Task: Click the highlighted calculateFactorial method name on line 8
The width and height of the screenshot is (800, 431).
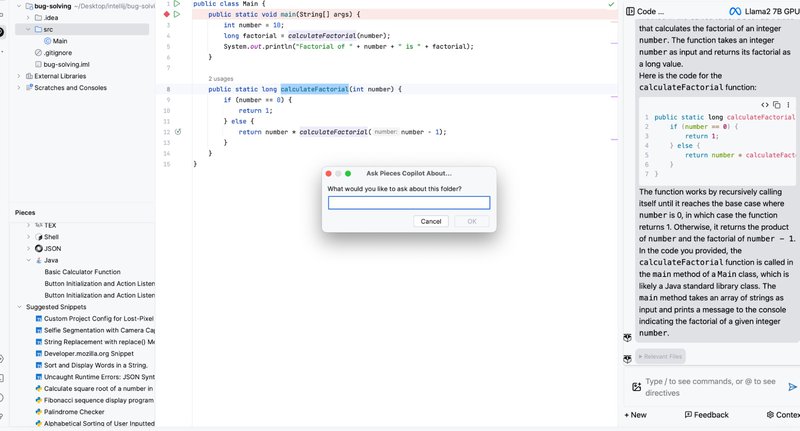Action: (314, 89)
